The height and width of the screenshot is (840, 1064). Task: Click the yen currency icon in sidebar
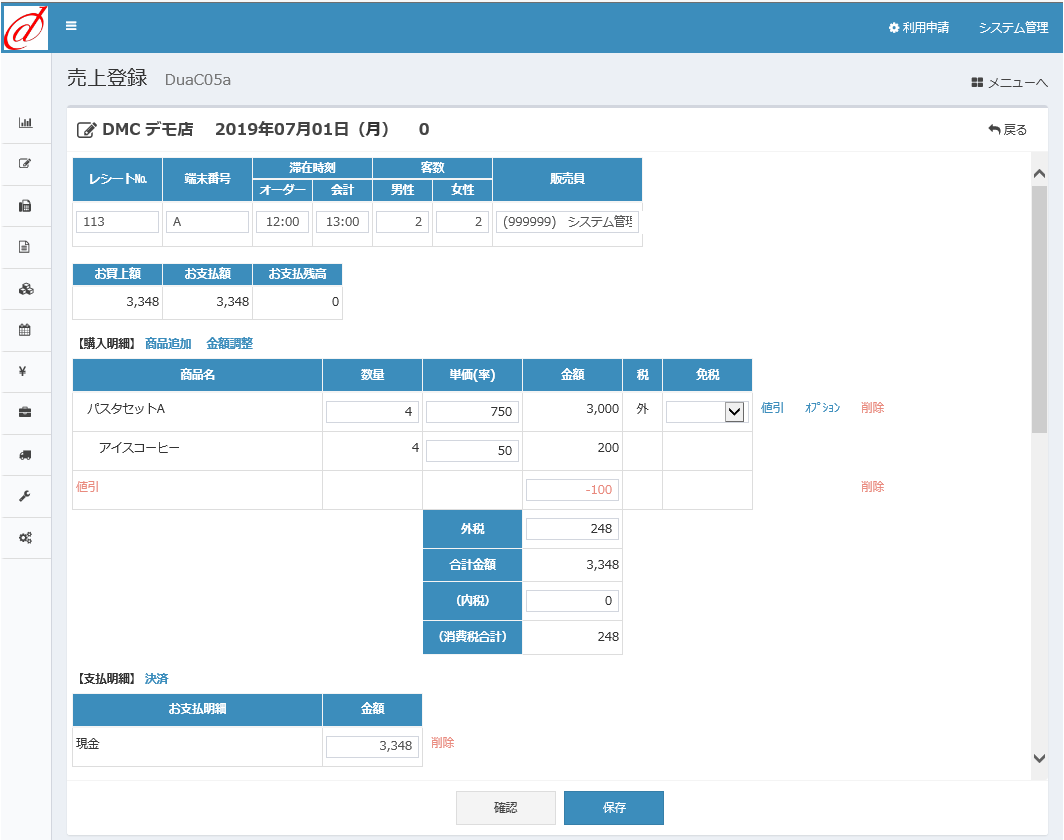pos(25,372)
